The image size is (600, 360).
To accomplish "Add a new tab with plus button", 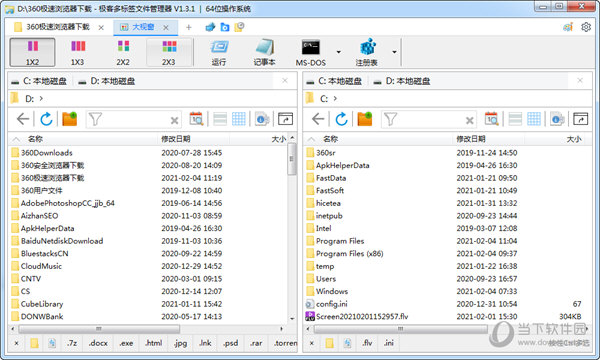I will click(189, 27).
